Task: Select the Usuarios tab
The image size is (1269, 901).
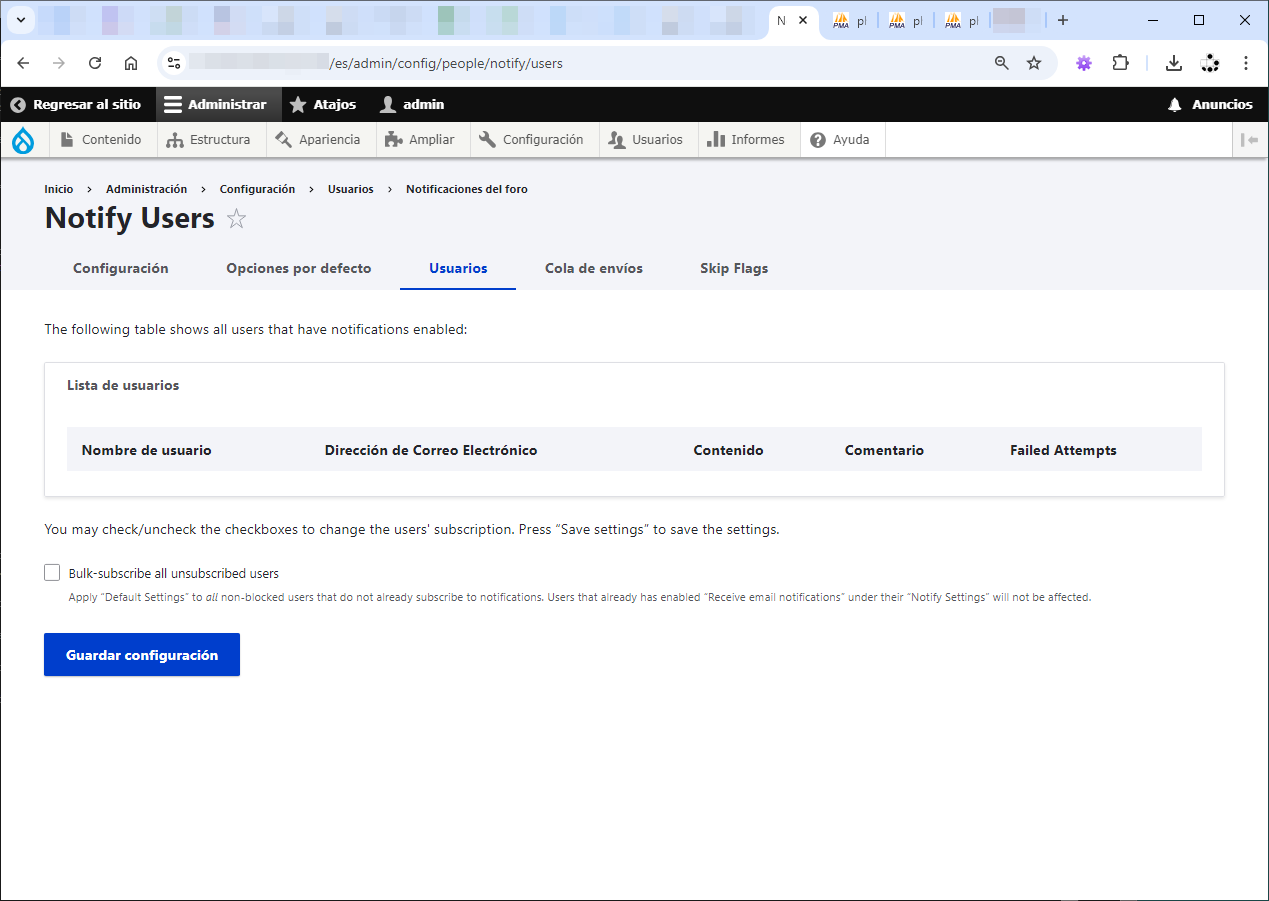Action: pyautogui.click(x=458, y=269)
